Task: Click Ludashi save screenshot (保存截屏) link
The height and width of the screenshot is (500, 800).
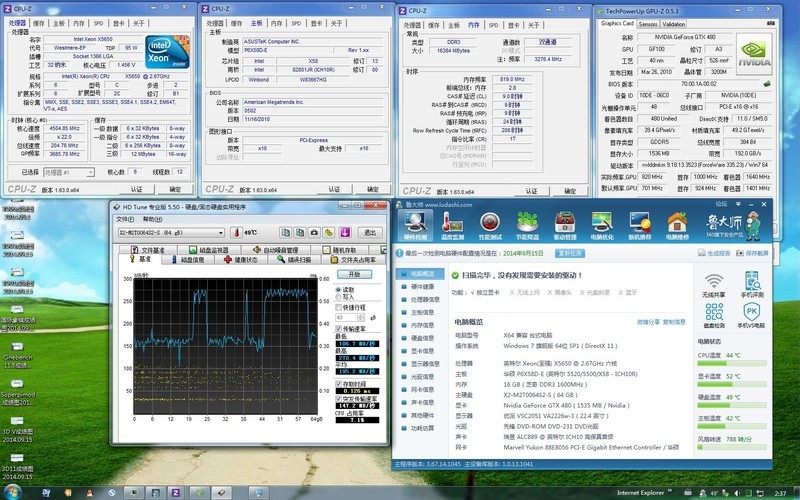Action: click(752, 254)
